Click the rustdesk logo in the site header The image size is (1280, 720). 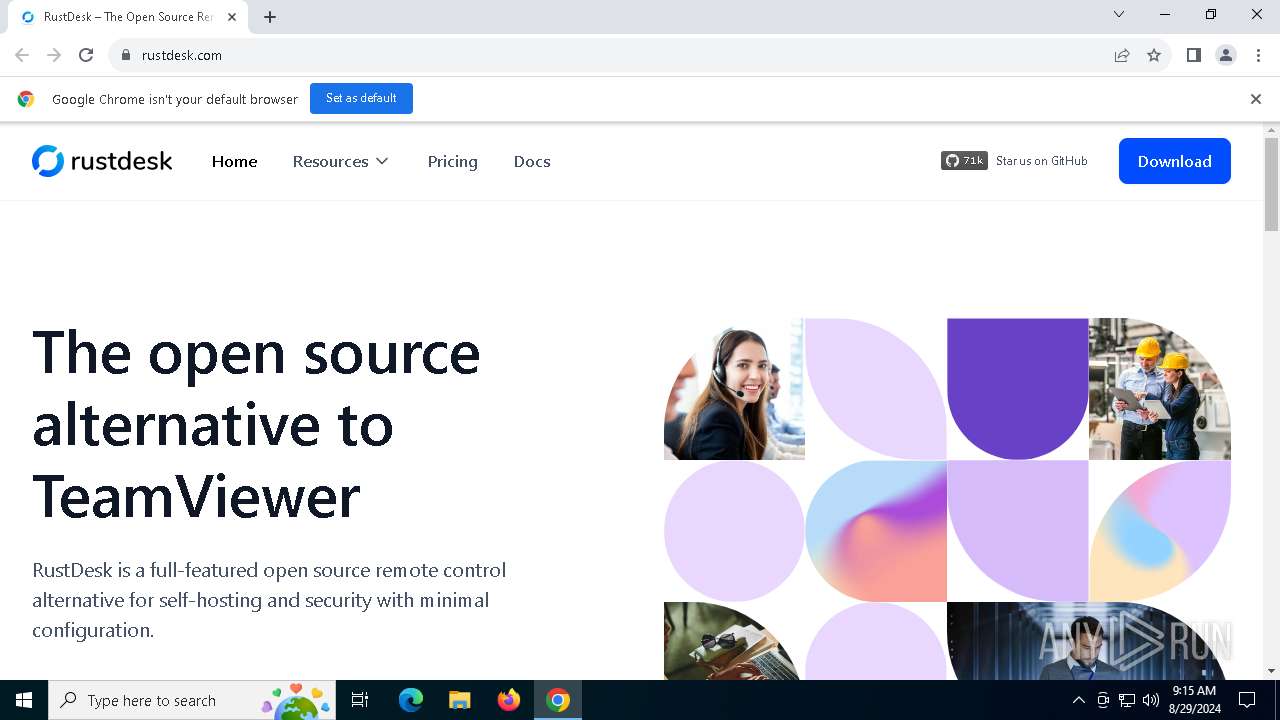coord(102,161)
